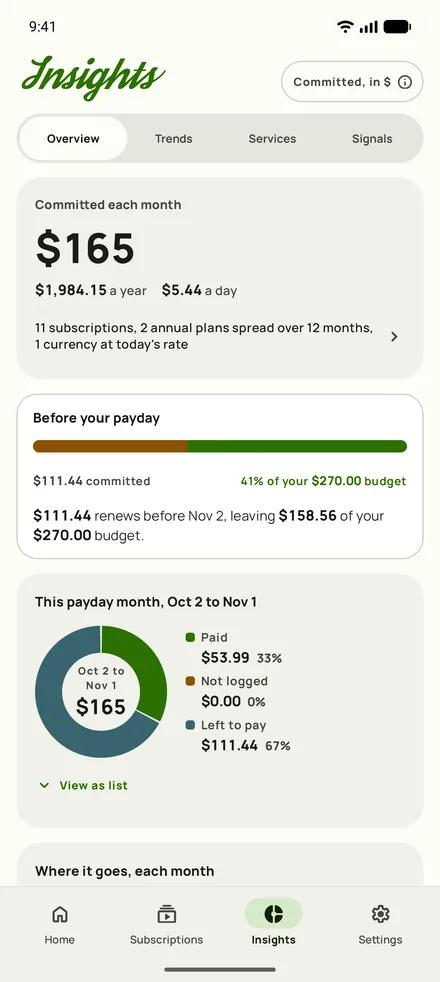Screen dimensions: 440x982
Task: Open the Signals tab
Action: click(x=372, y=139)
